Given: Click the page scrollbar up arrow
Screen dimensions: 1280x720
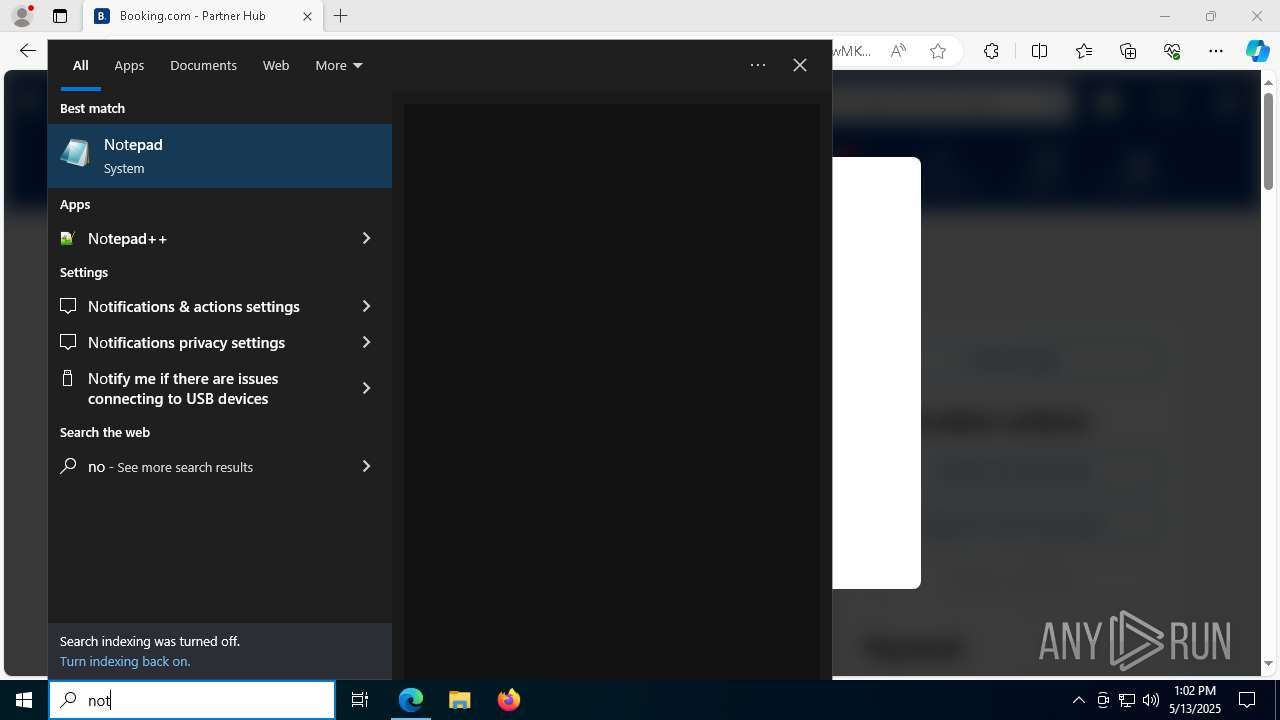Looking at the screenshot, I should 1268,82.
